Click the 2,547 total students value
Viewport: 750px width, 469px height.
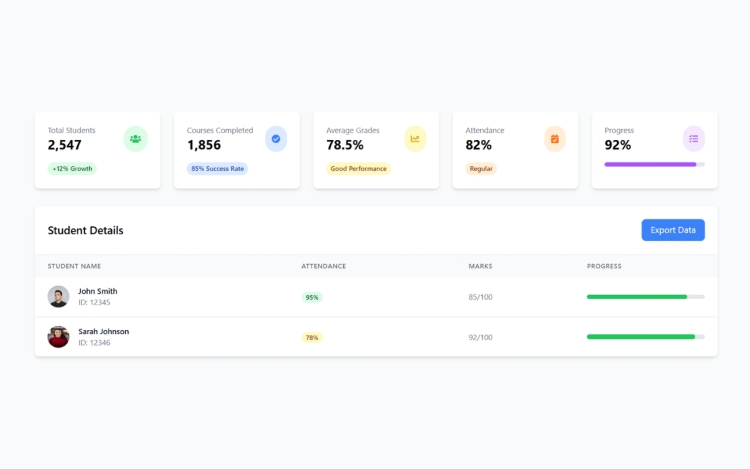pyautogui.click(x=65, y=145)
